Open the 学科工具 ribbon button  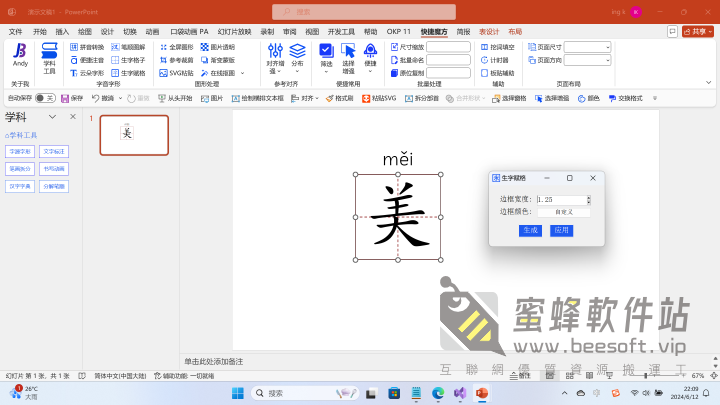pyautogui.click(x=49, y=58)
